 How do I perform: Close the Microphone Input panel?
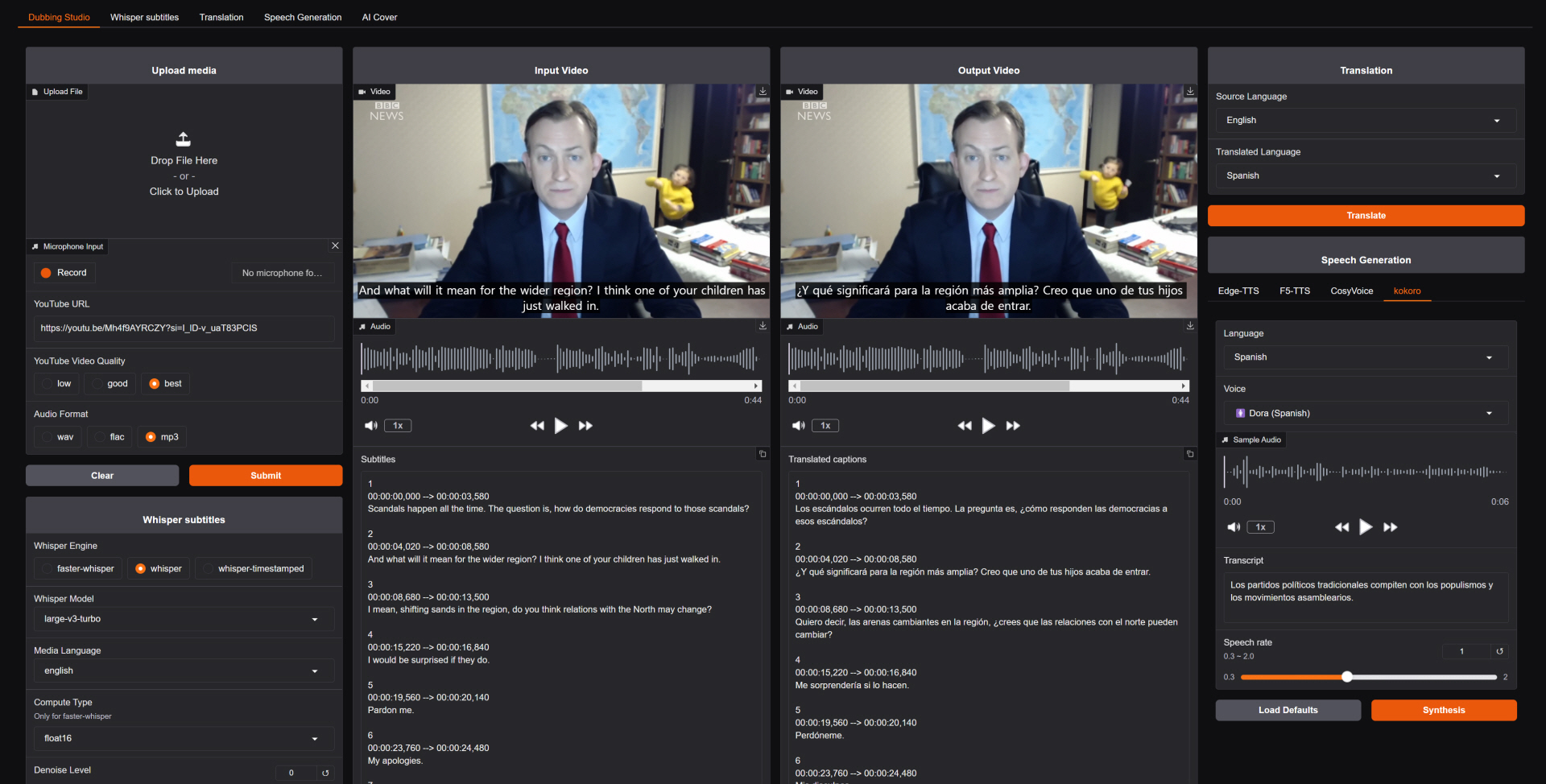335,246
